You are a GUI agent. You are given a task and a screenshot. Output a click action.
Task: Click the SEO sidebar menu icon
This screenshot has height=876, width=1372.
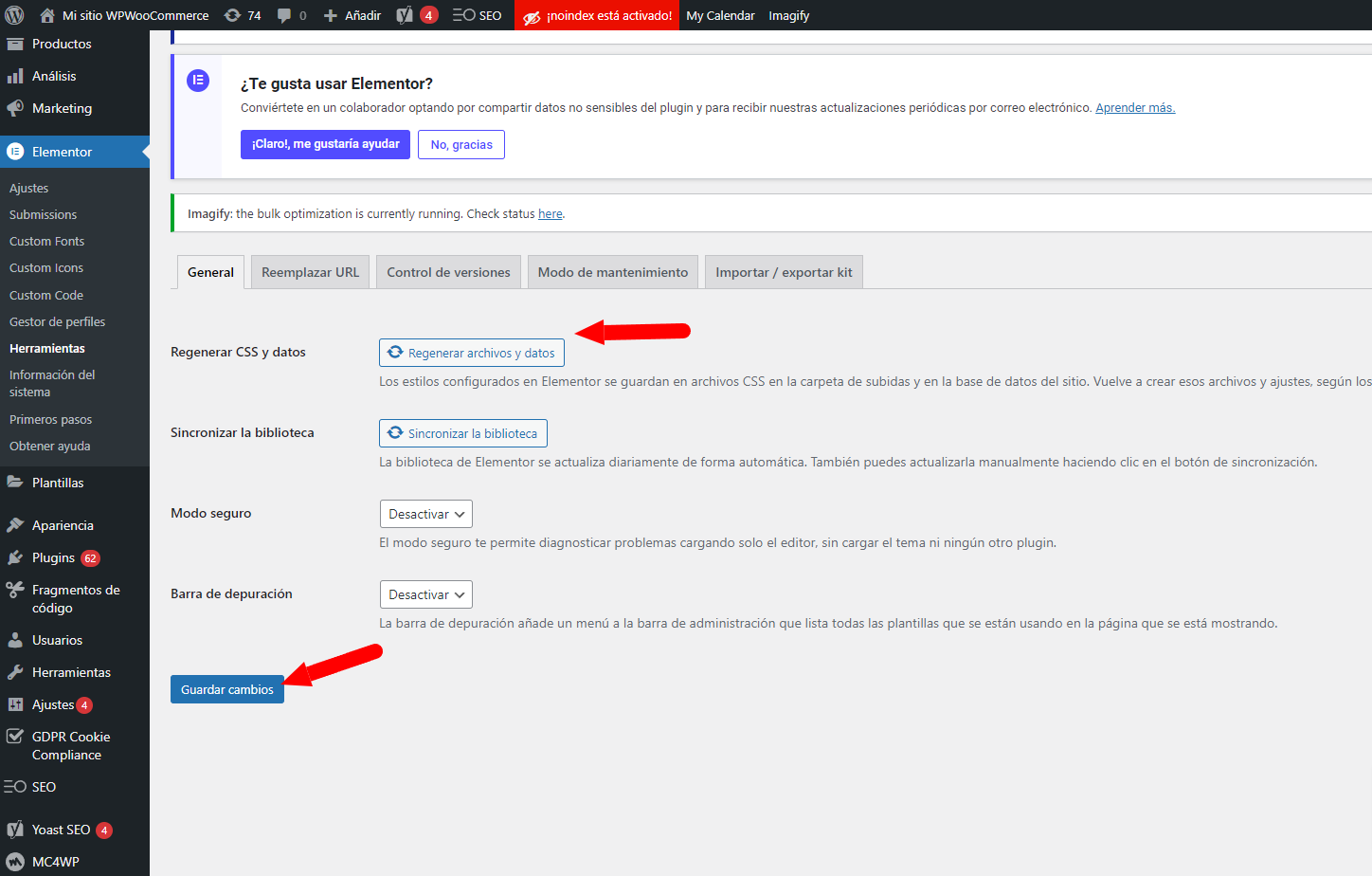15,787
